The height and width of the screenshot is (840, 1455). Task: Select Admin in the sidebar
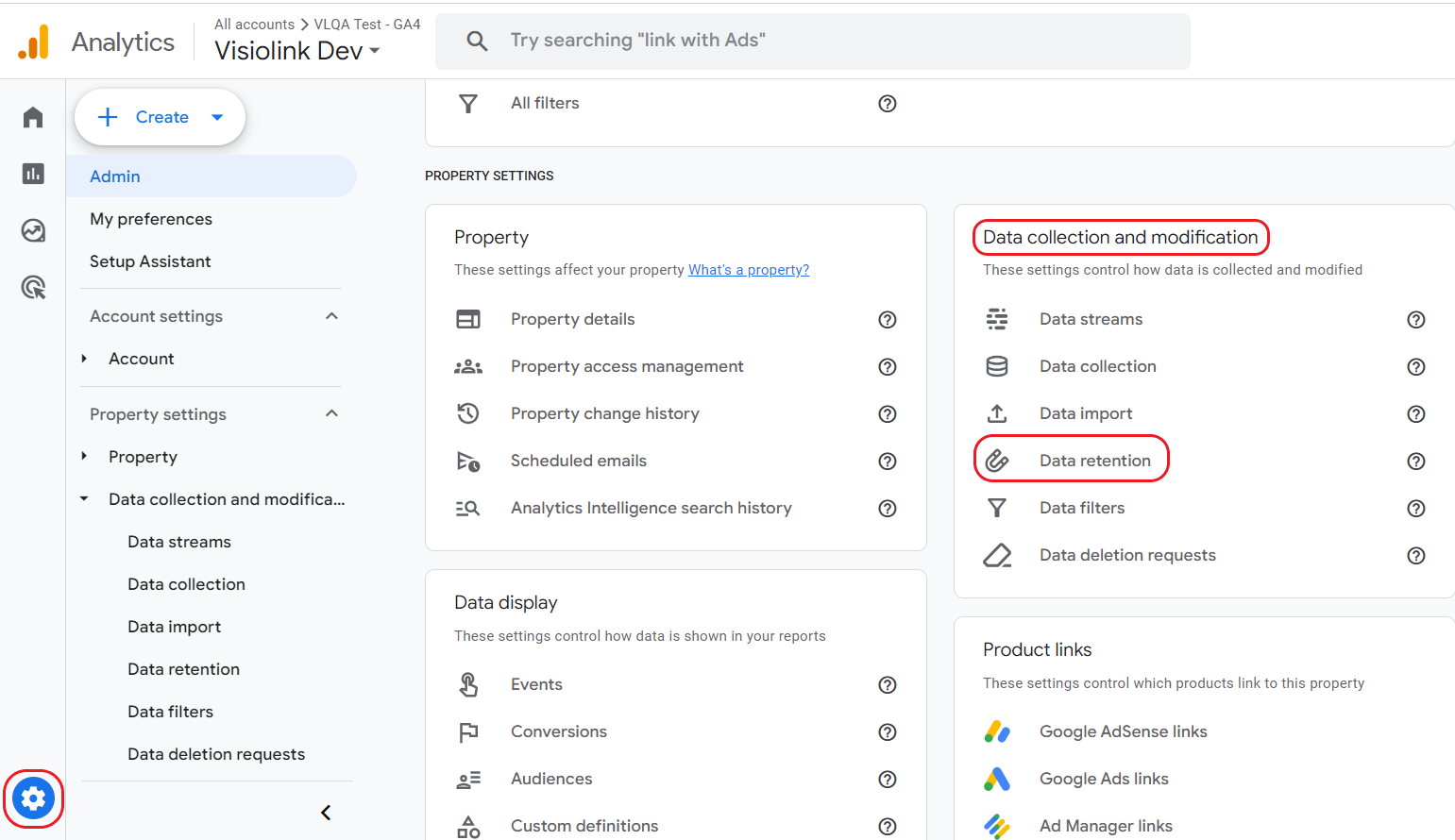pyautogui.click(x=211, y=176)
